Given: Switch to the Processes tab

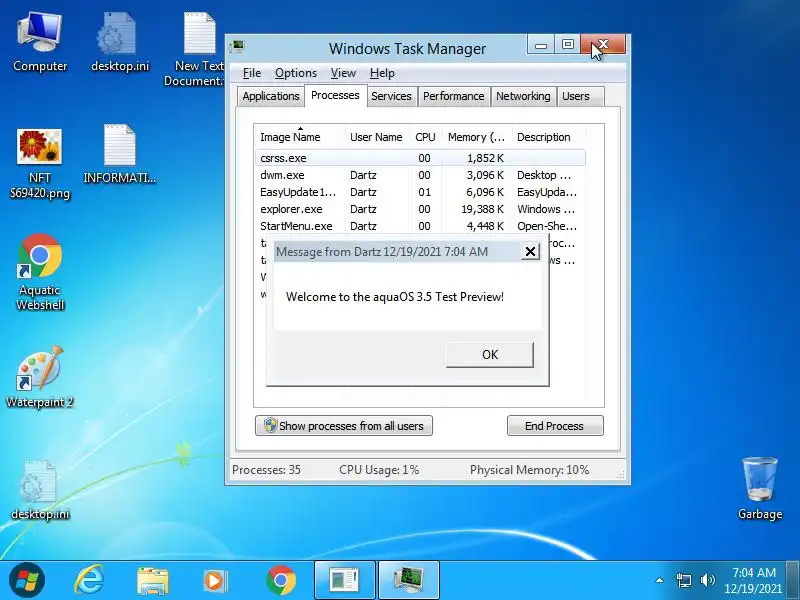Looking at the screenshot, I should tap(335, 95).
